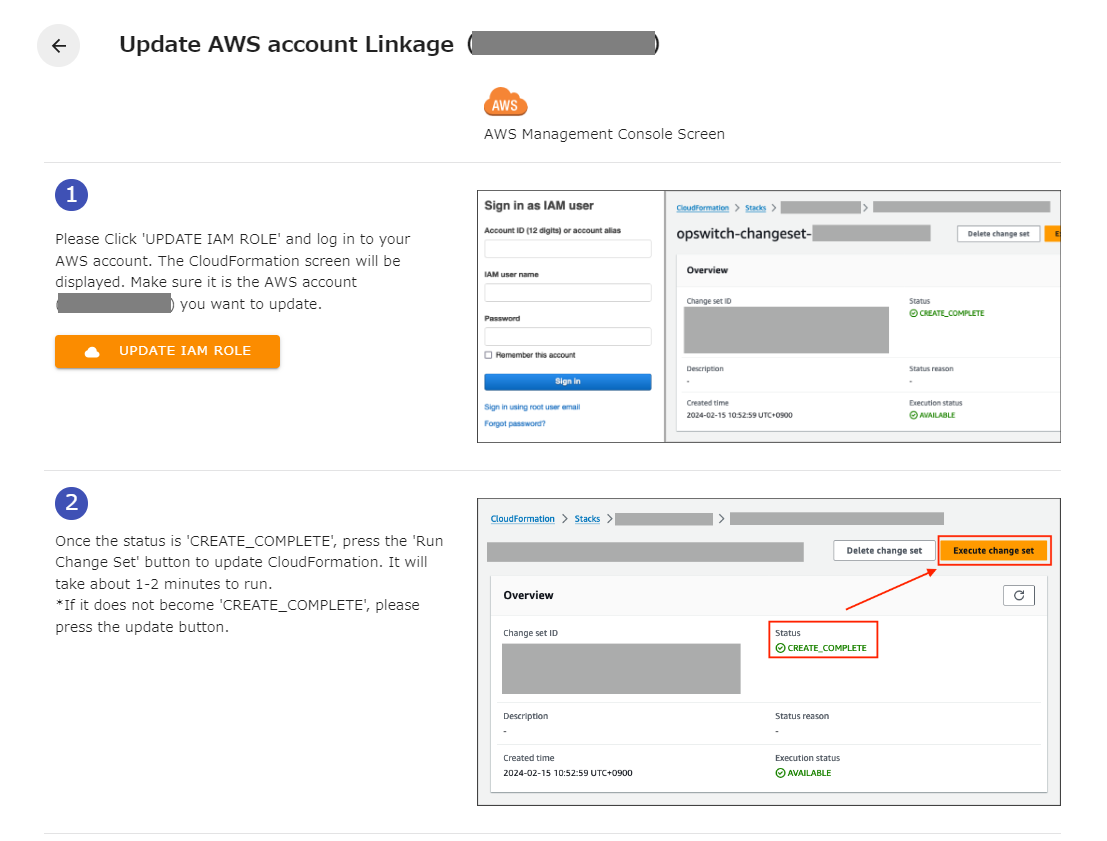This screenshot has width=1107, height=841.
Task: Click 'Delete change set' in step 2 screenshot
Action: [884, 551]
